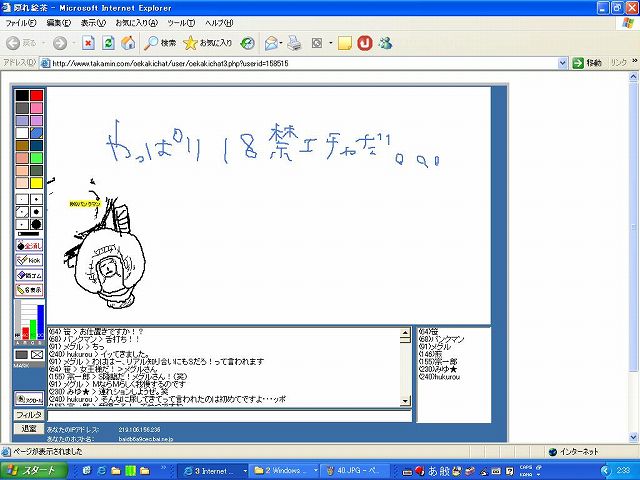Click the browser Back arrow button
Viewport: 640px width, 480px height.
point(13,43)
